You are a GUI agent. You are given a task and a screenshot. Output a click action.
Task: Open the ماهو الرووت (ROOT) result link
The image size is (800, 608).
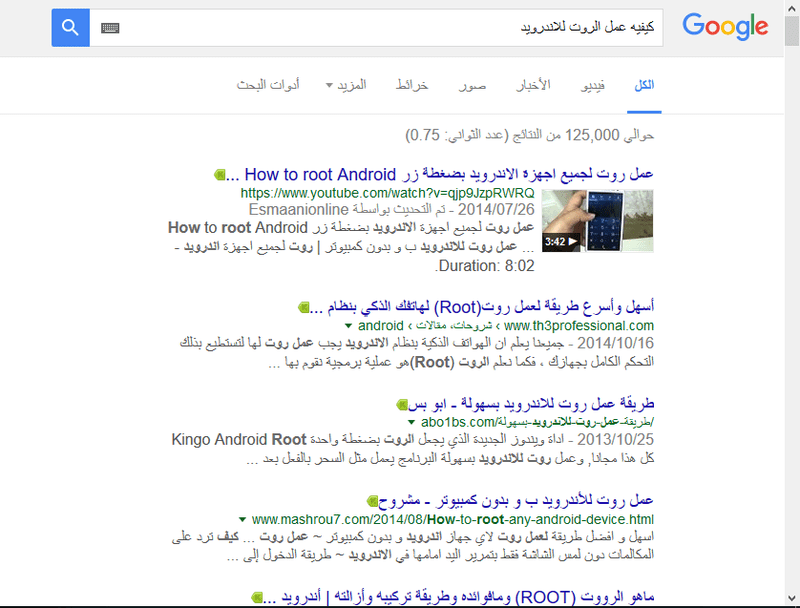[458, 597]
